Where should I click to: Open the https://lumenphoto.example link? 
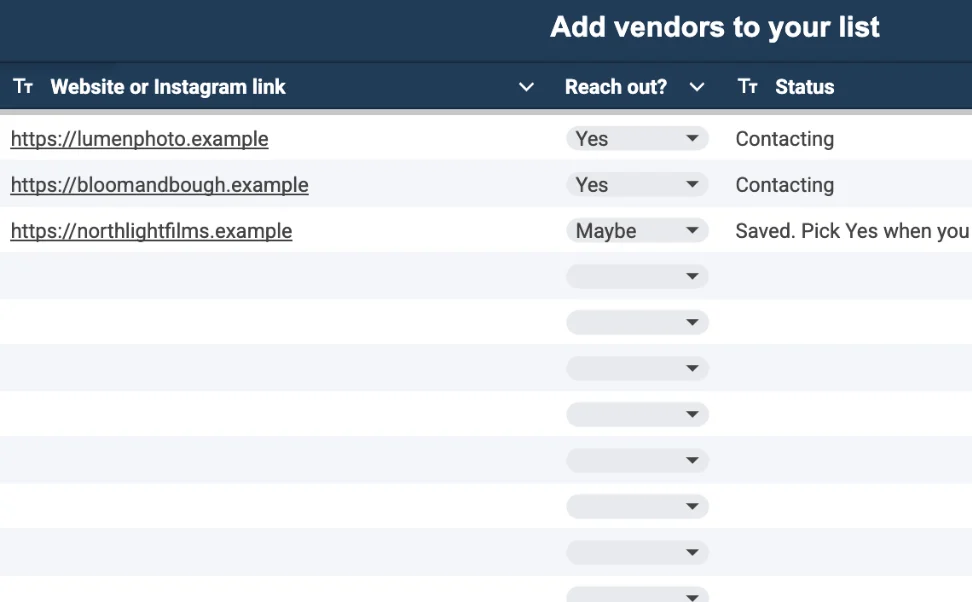click(139, 139)
